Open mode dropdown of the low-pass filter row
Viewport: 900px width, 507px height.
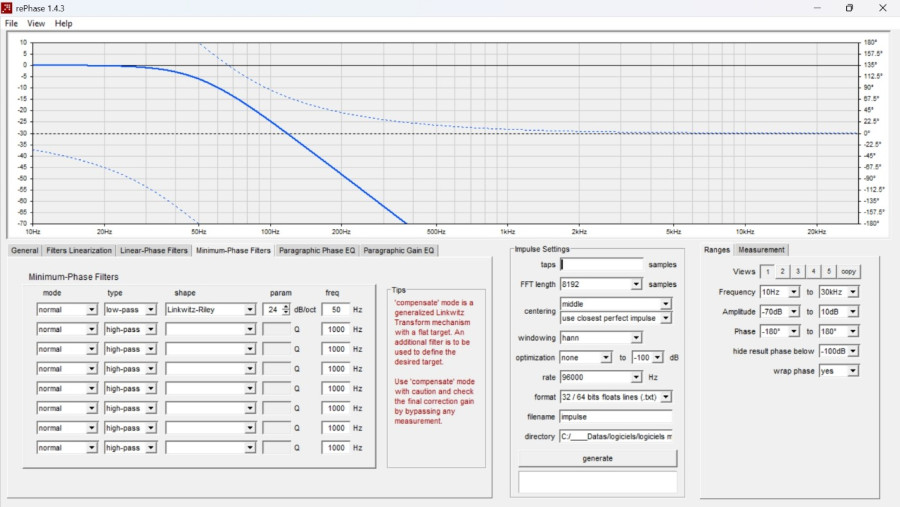[x=67, y=309]
